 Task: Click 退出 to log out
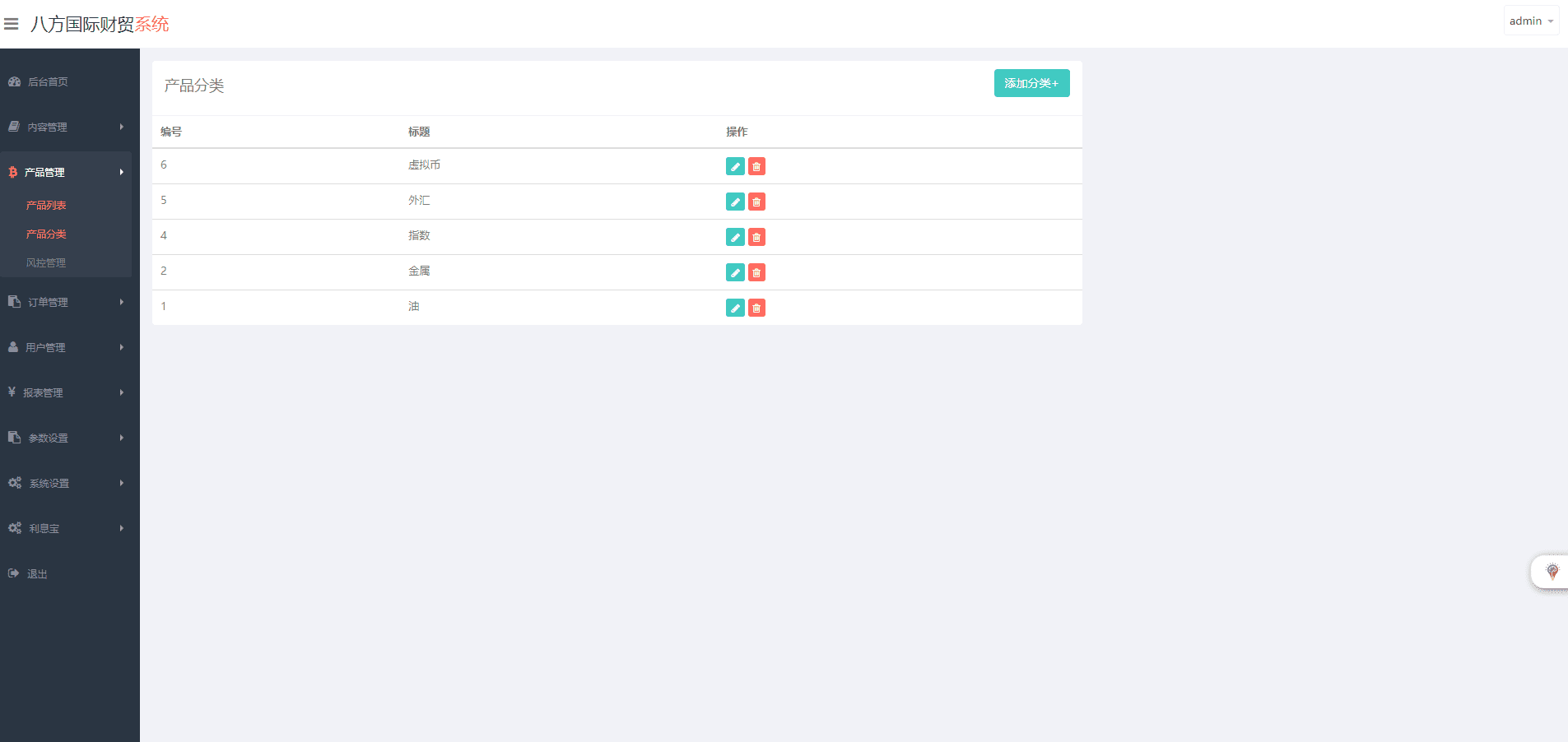tap(37, 573)
